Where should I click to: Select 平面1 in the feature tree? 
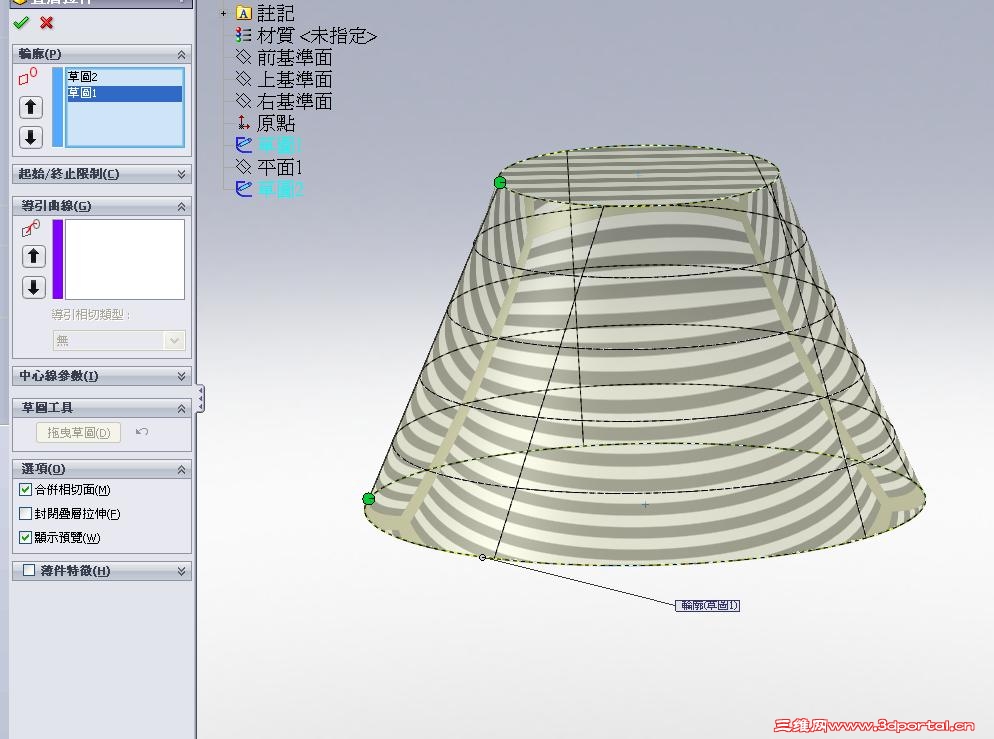coord(280,167)
